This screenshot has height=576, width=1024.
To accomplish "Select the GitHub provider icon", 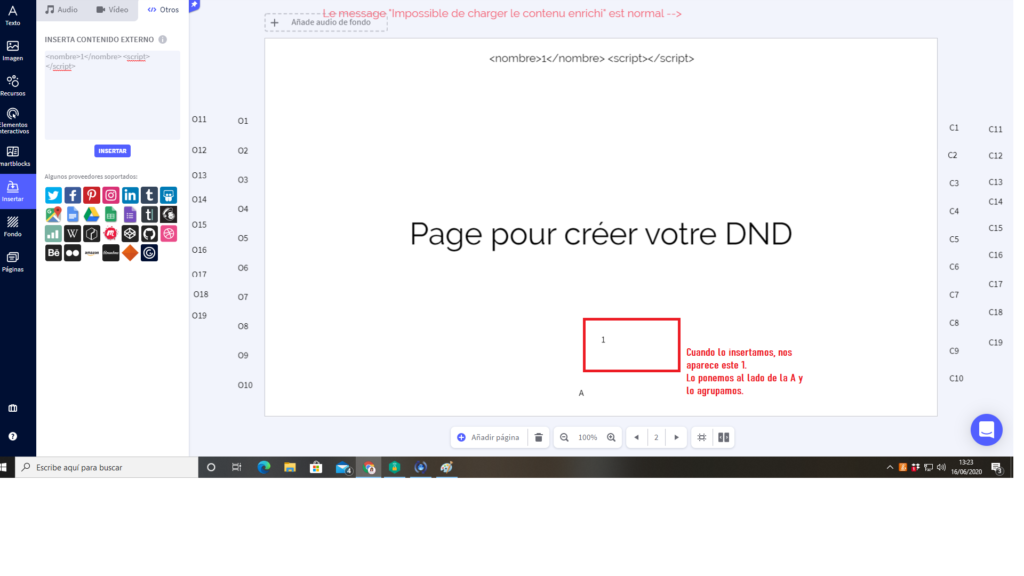I will coord(149,234).
